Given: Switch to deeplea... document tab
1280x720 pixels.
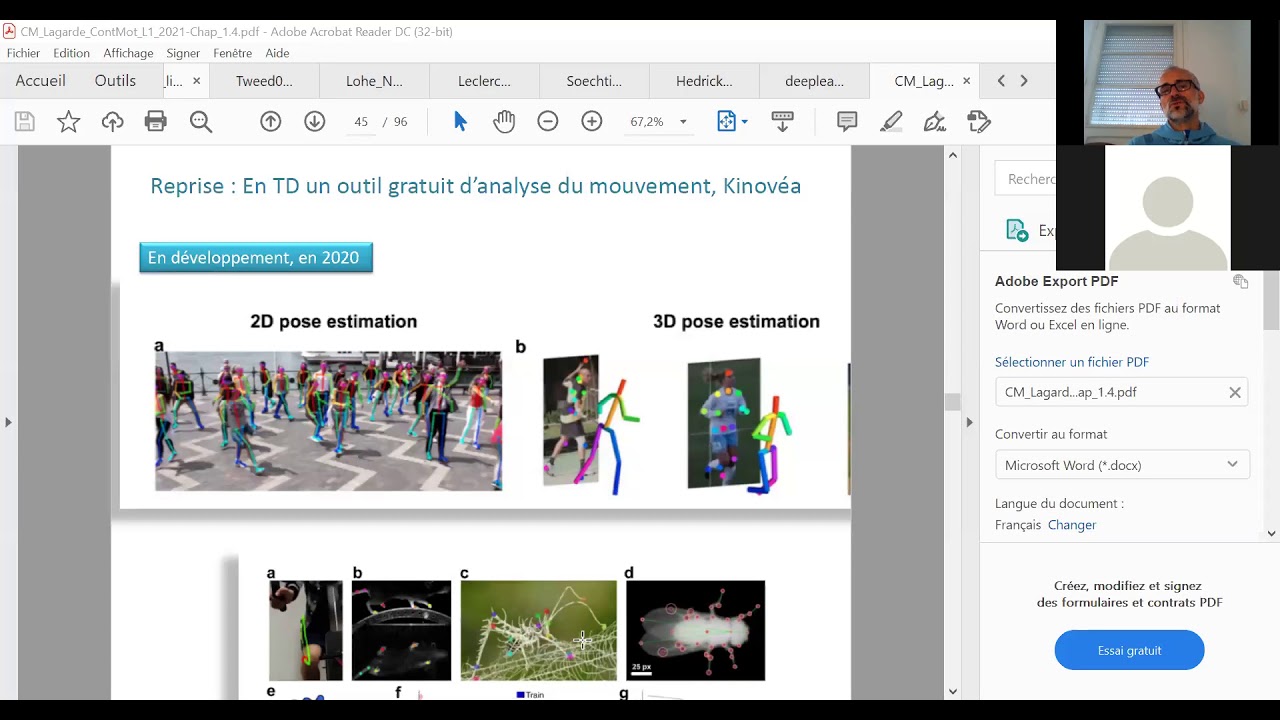Looking at the screenshot, I should coord(814,81).
